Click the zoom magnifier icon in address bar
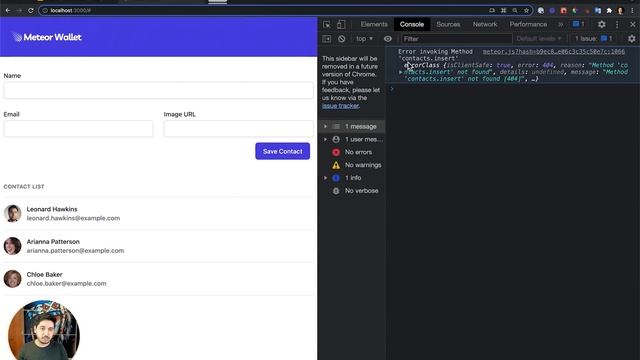Image resolution: width=640 pixels, height=360 pixels. click(515, 10)
